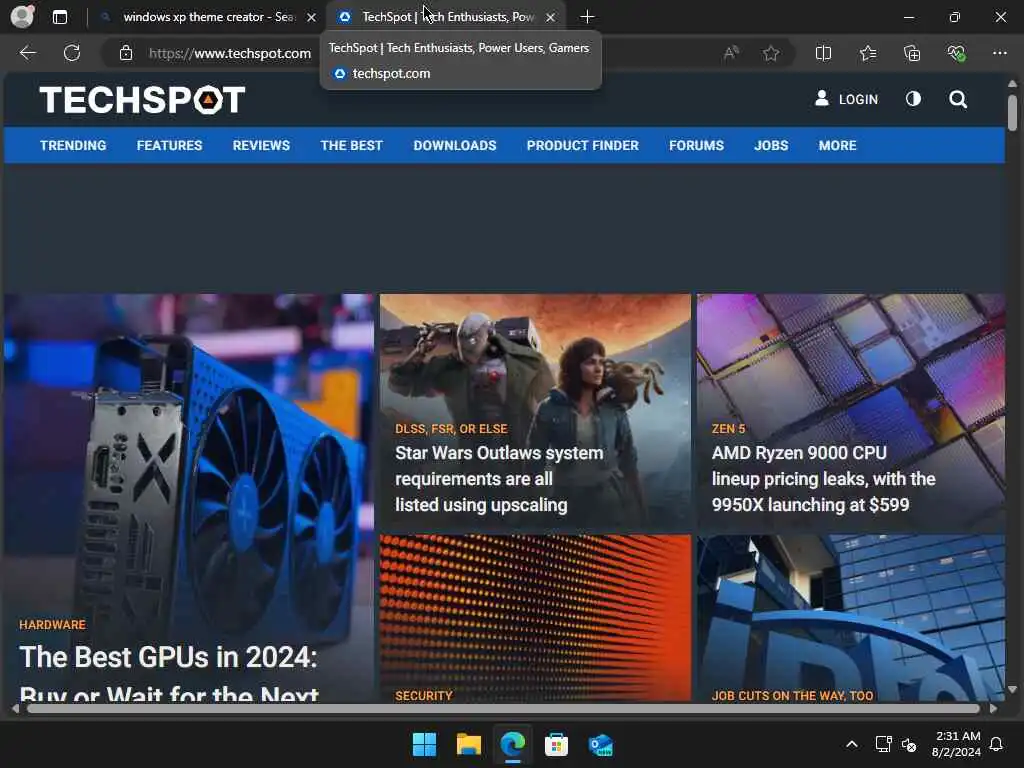
Task: Open the Windows Start menu
Action: (424, 744)
